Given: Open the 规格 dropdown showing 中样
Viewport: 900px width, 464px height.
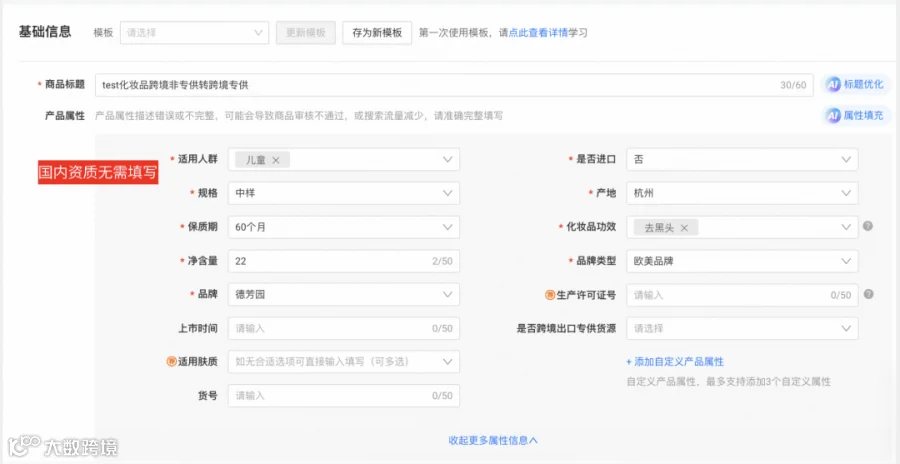Looking at the screenshot, I should pyautogui.click(x=344, y=194).
